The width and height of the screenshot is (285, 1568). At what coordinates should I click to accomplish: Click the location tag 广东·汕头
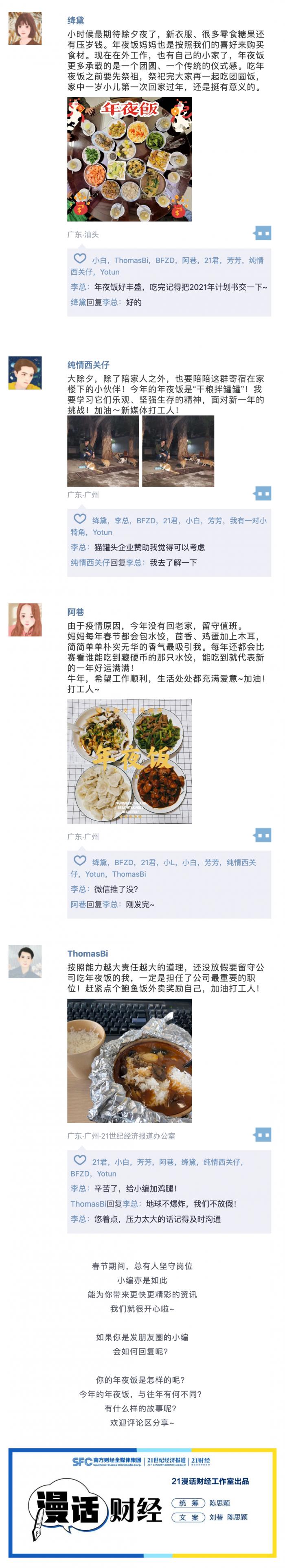[x=83, y=234]
